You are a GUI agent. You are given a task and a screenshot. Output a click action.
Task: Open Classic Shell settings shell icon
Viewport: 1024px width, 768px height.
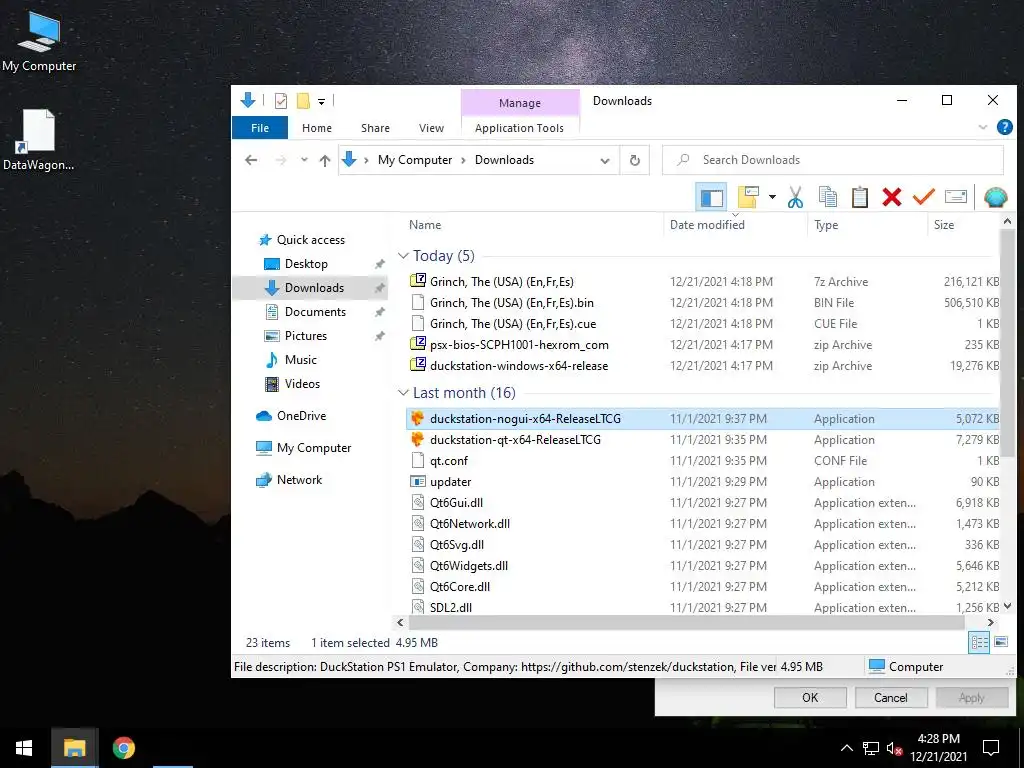[995, 197]
